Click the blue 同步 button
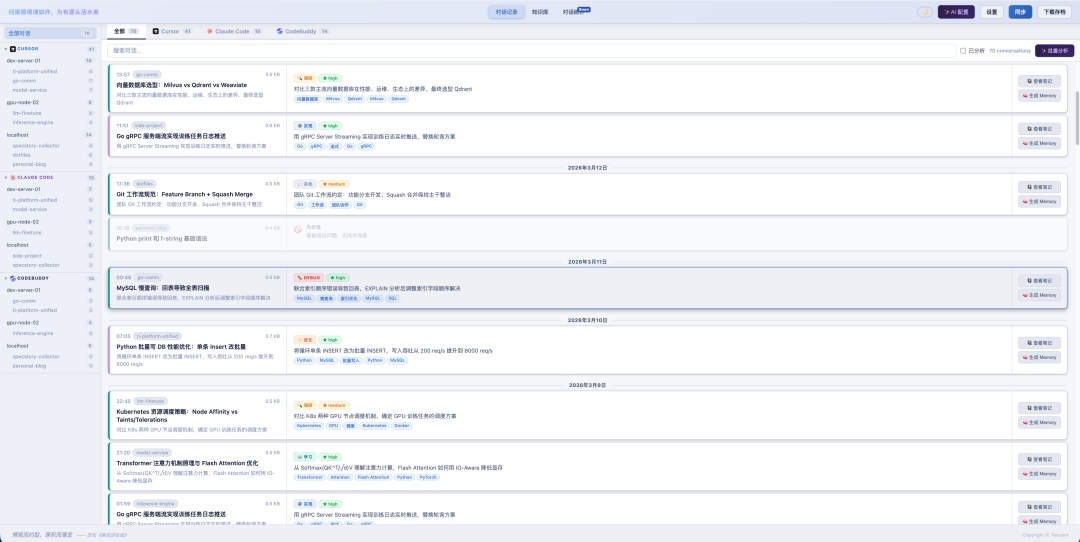1080x542 pixels. [1021, 12]
